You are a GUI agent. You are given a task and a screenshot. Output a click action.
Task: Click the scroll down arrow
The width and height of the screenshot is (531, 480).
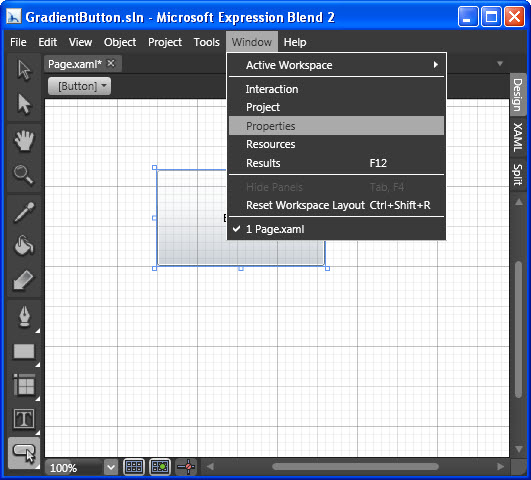coord(518,449)
